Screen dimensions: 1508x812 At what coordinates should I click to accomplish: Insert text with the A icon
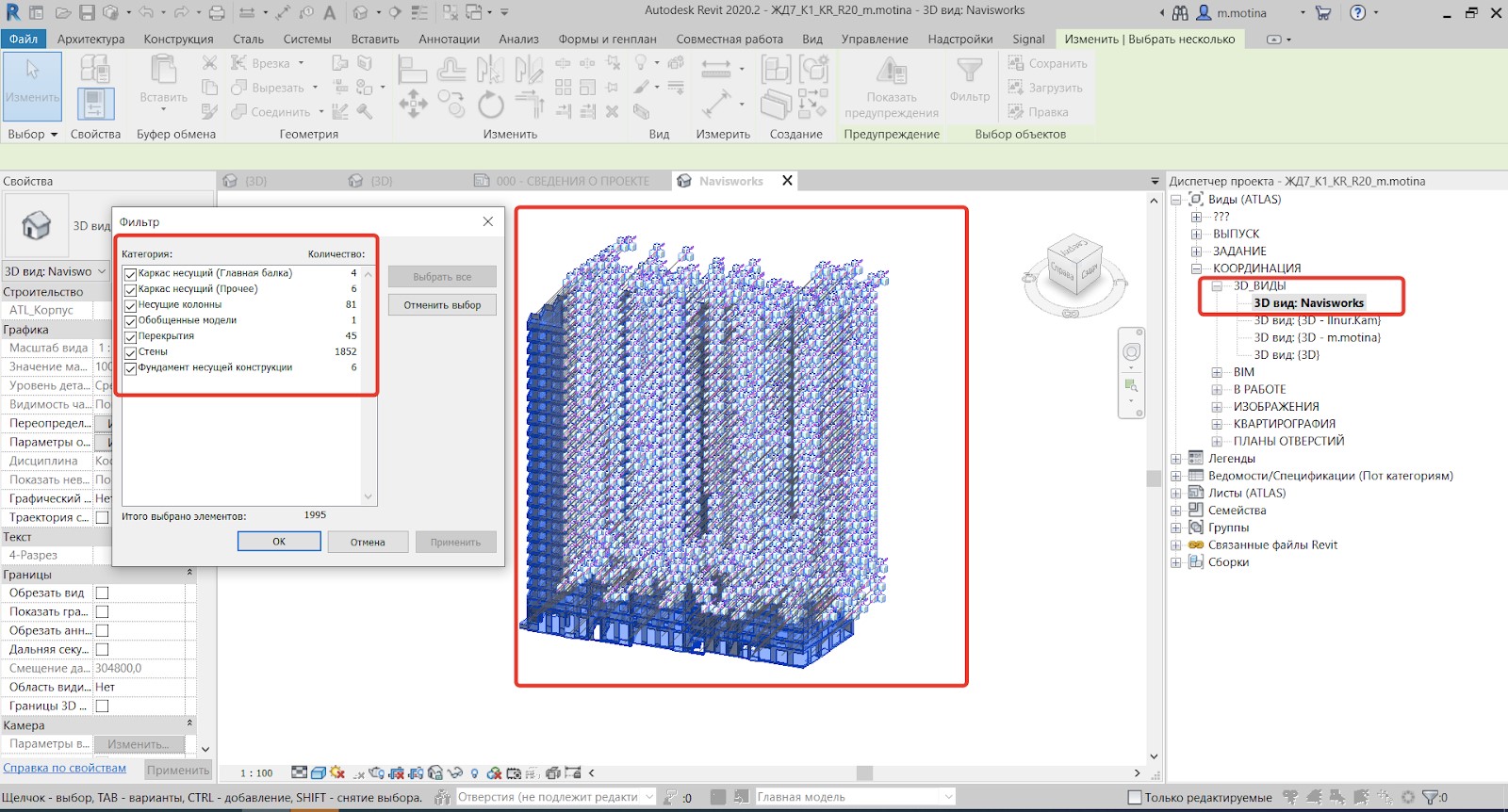tap(329, 13)
